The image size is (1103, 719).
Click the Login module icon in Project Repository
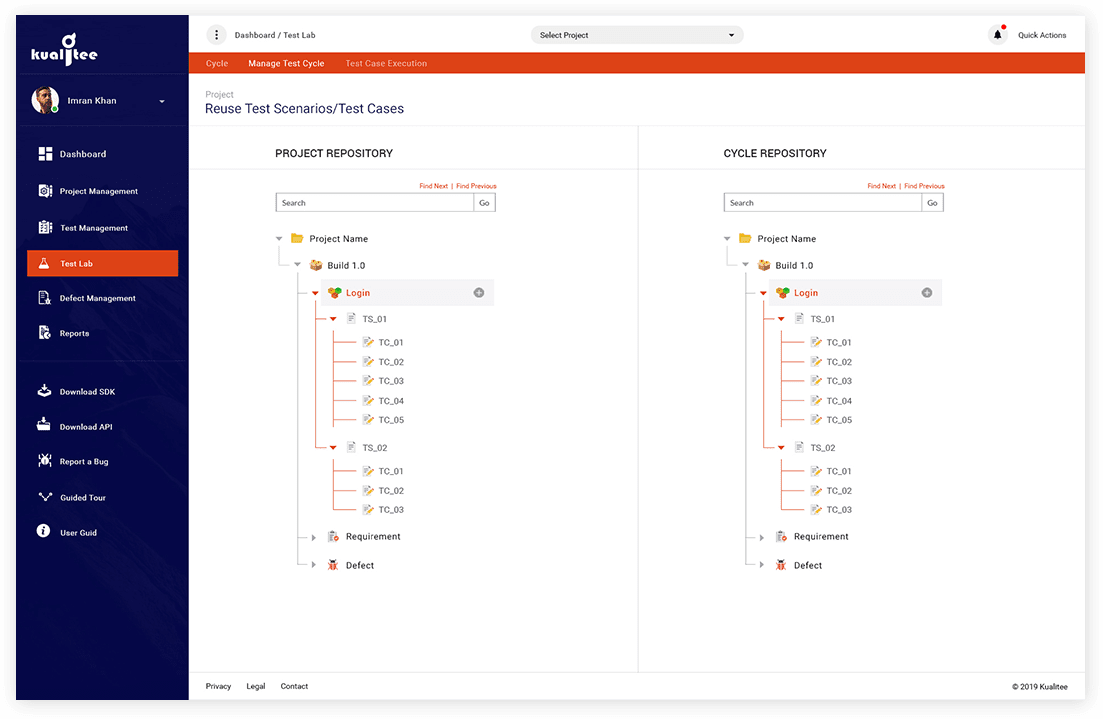point(335,293)
